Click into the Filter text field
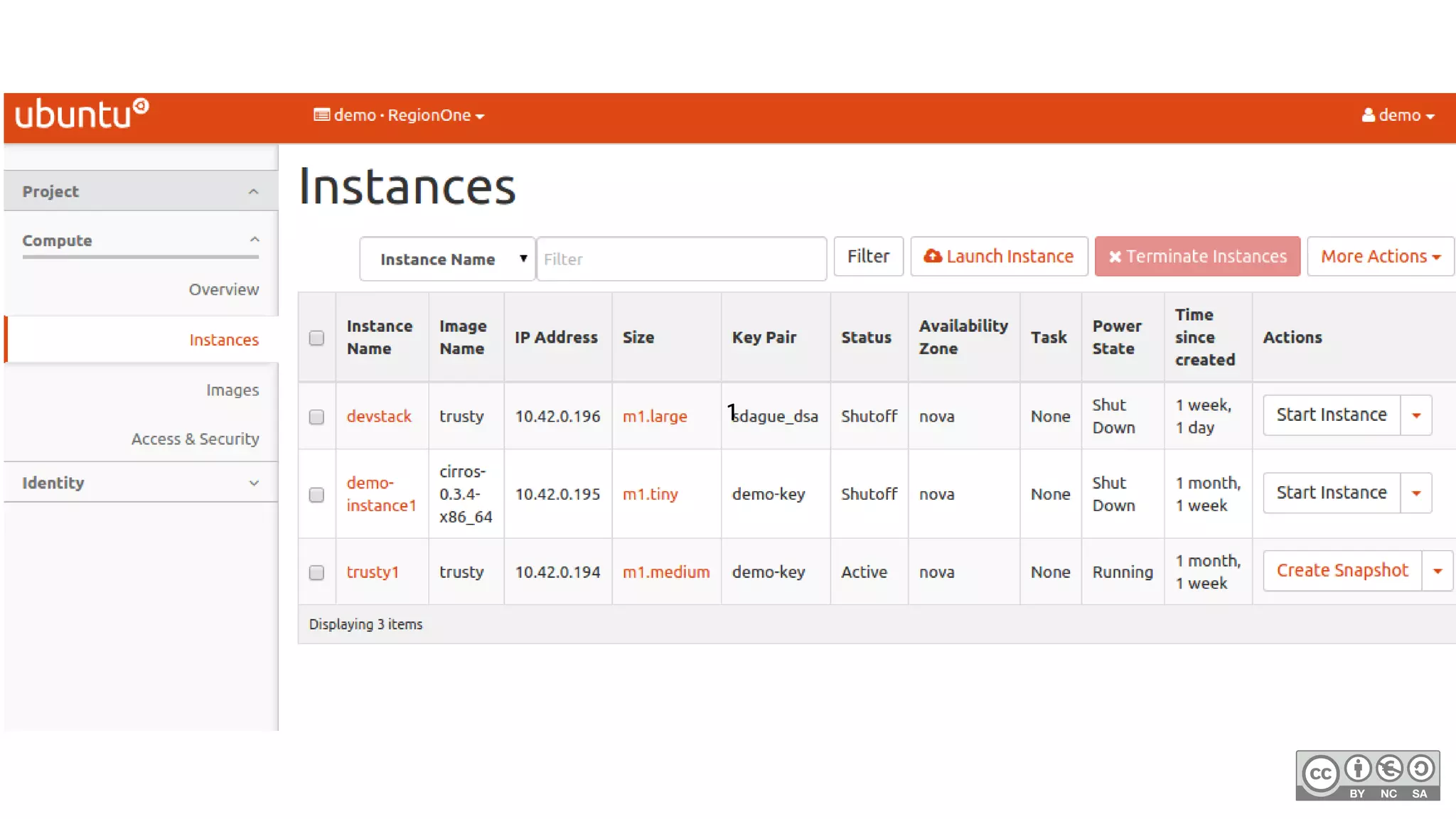1456x819 pixels. (681, 259)
